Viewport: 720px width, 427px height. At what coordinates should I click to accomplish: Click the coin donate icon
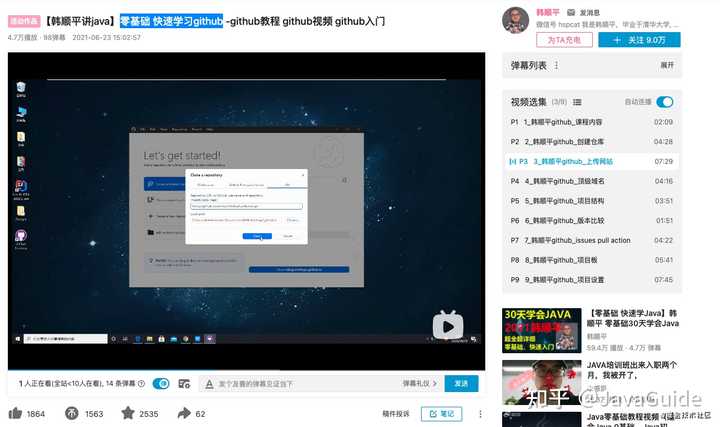click(x=72, y=413)
